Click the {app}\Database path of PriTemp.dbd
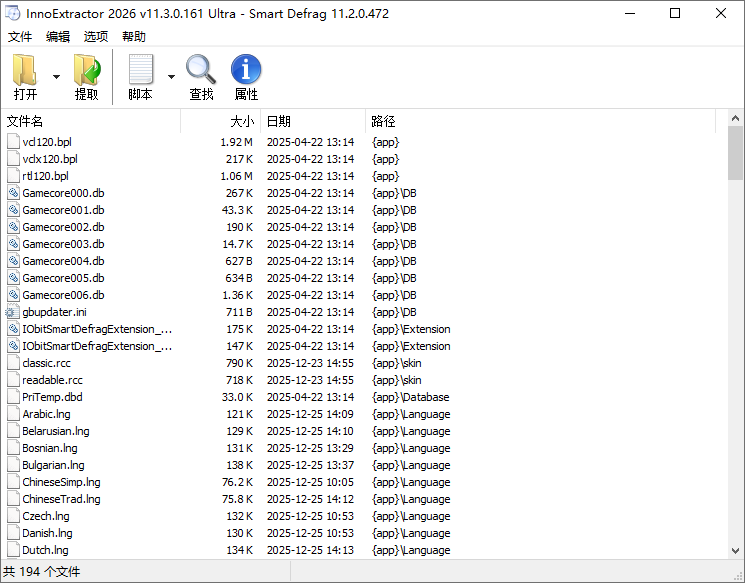745x583 pixels. pyautogui.click(x=411, y=397)
